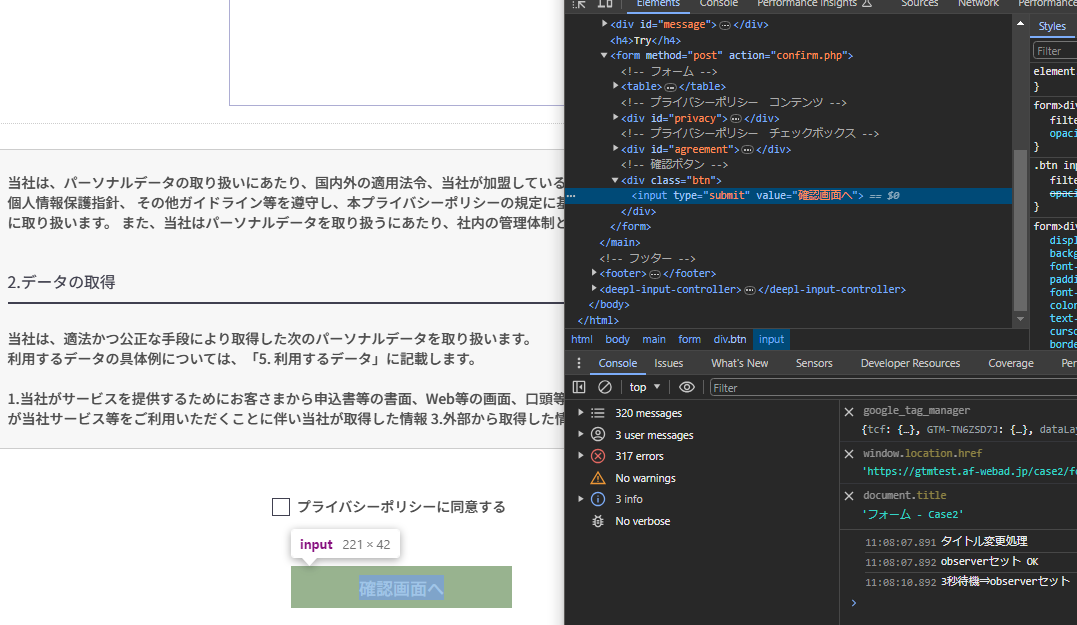Screen dimensions: 1077x625
Task: Switch to the Network tab
Action: click(978, 4)
